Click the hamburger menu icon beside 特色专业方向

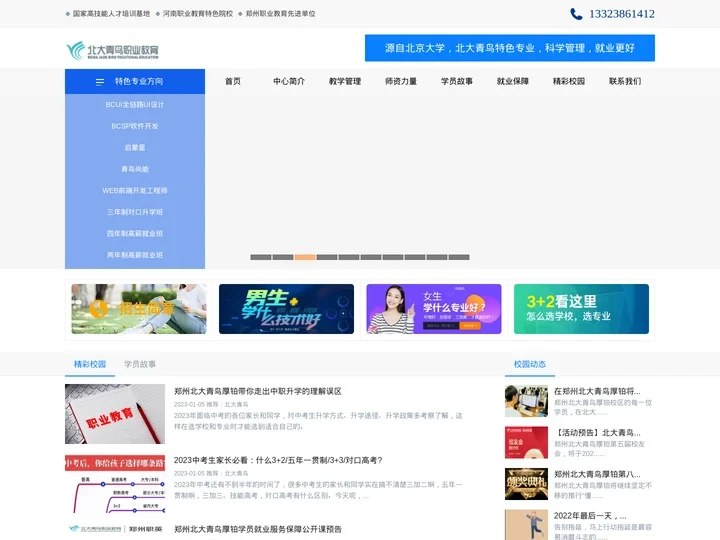point(100,82)
